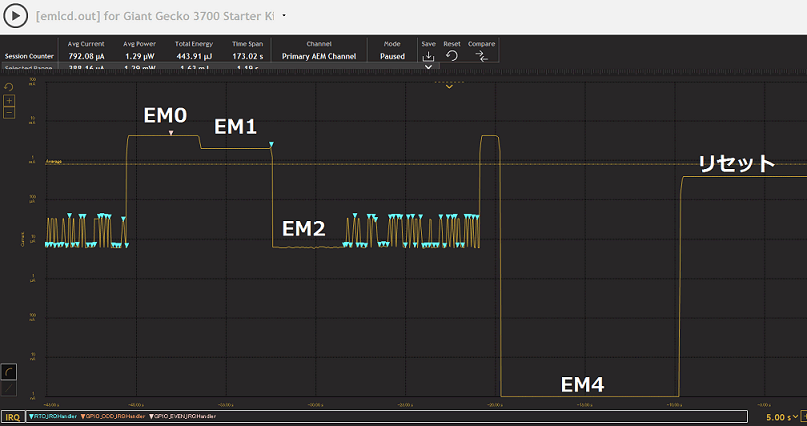The width and height of the screenshot is (807, 426).
Task: Click the plus zoom-in button on the current axis
Action: pyautogui.click(x=9, y=100)
